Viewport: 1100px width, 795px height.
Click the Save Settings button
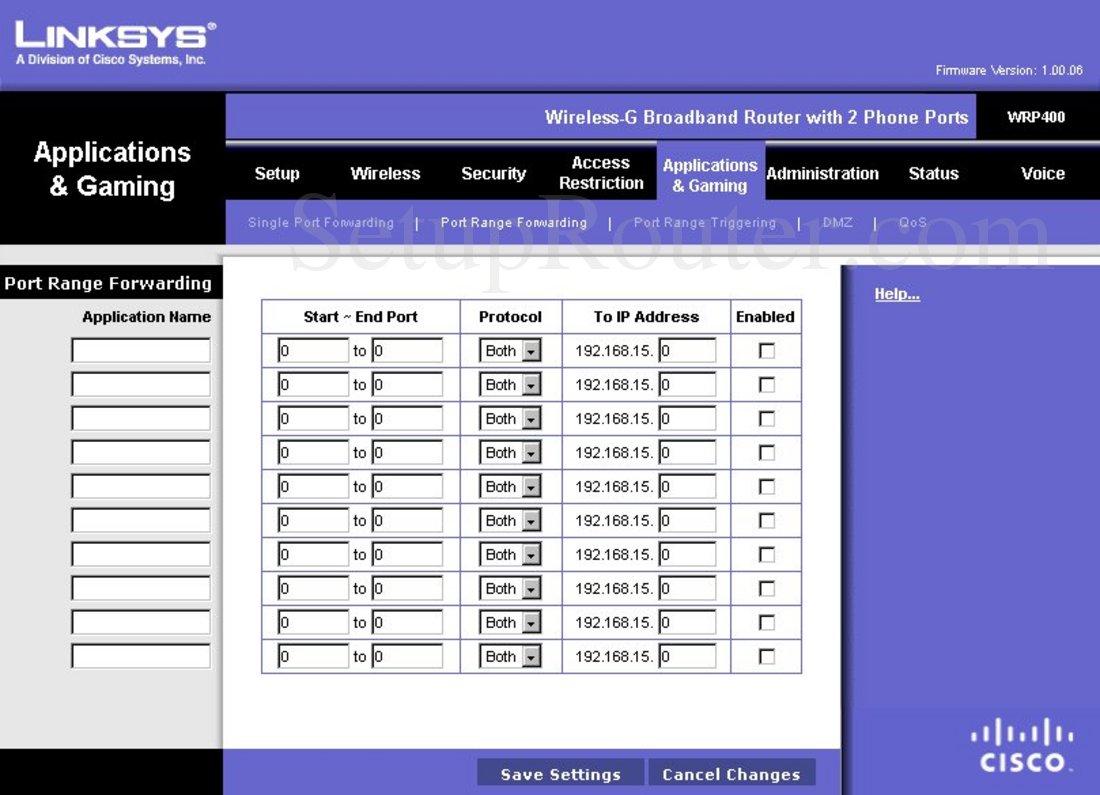(559, 773)
